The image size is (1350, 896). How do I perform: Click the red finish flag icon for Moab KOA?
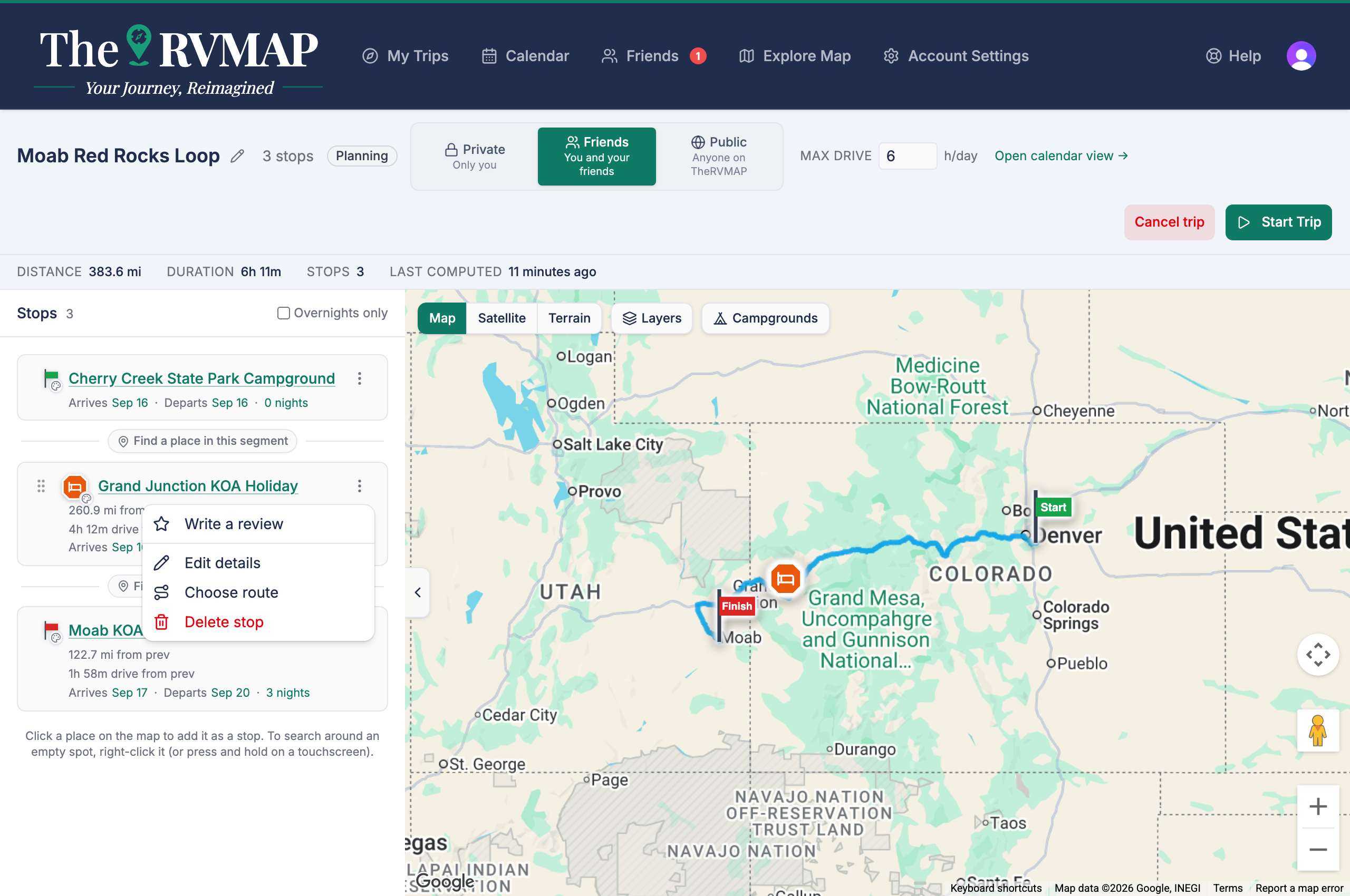52,631
